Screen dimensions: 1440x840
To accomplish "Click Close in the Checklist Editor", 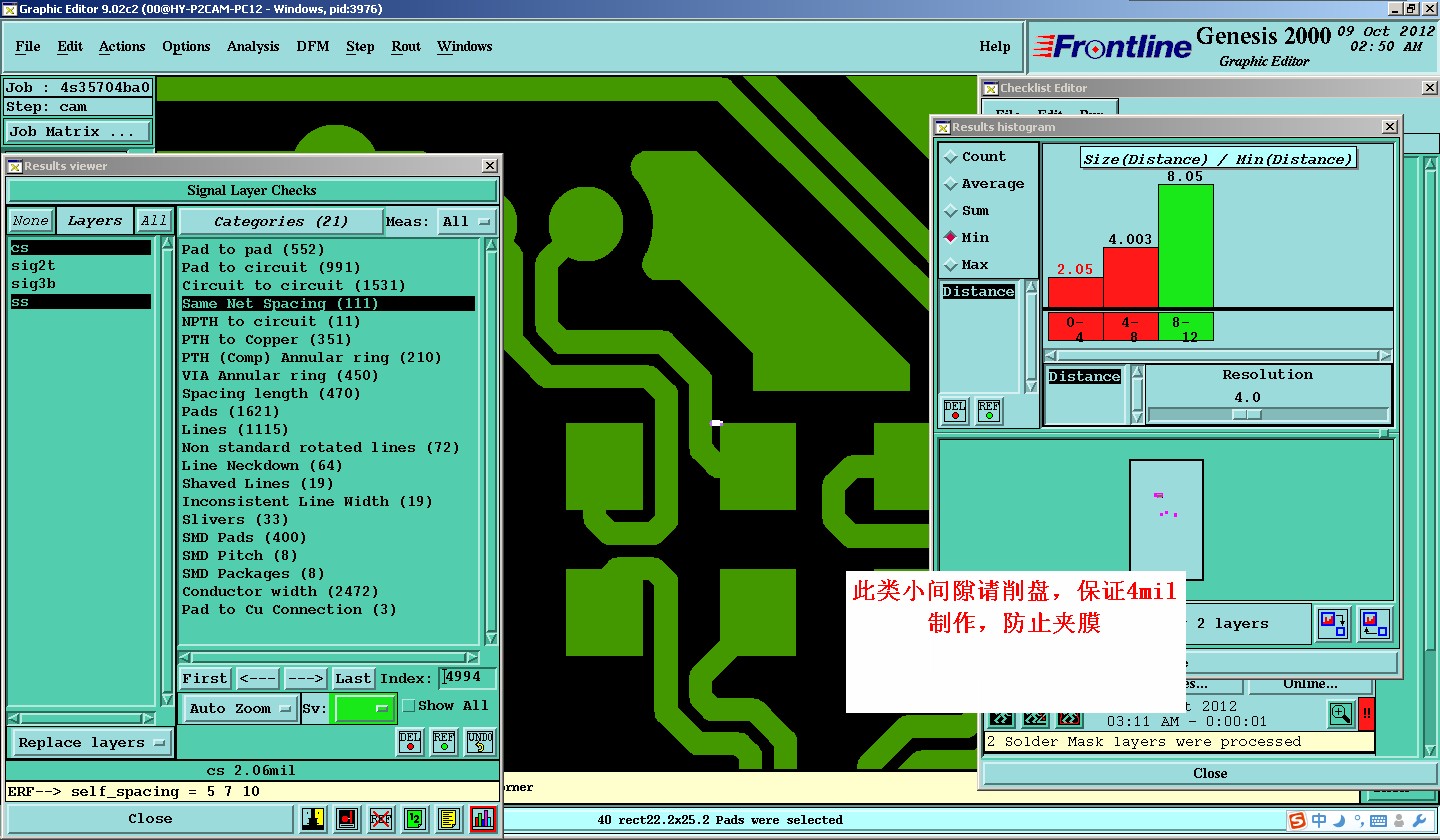I will [1210, 773].
